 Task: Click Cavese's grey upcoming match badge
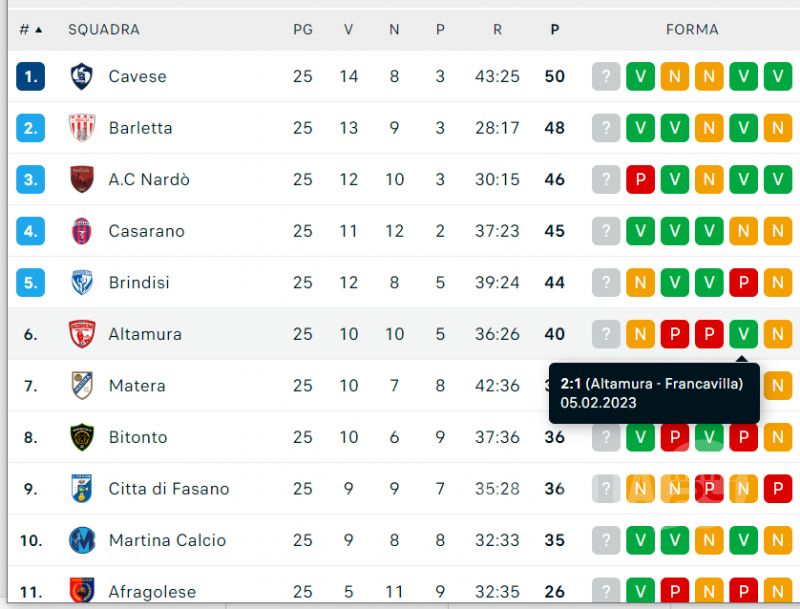[x=606, y=77]
